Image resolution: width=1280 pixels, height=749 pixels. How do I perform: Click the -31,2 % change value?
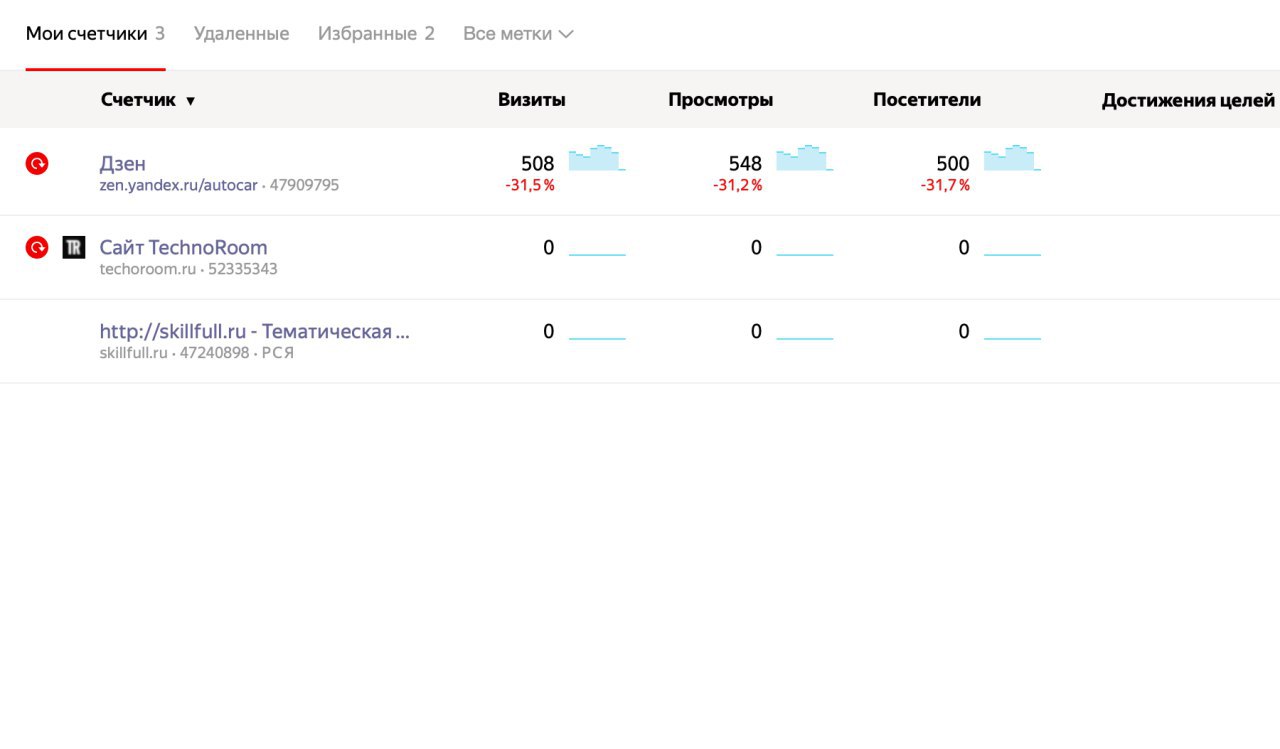[x=737, y=186]
